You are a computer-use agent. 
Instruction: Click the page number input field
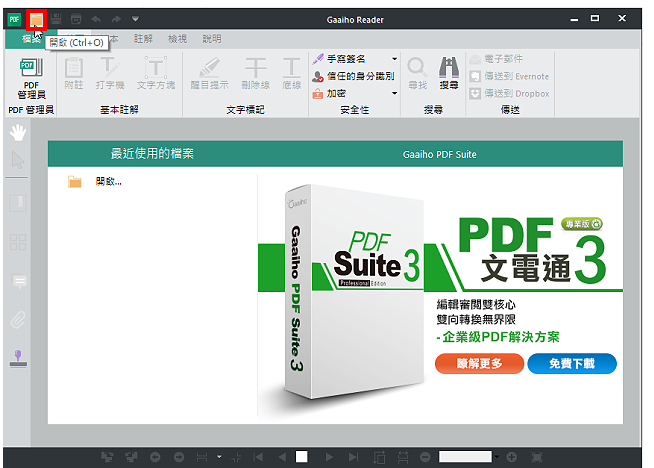pyautogui.click(x=302, y=457)
